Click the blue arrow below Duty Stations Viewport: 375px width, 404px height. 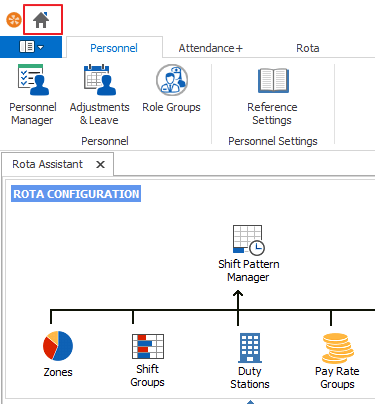(x=250, y=402)
